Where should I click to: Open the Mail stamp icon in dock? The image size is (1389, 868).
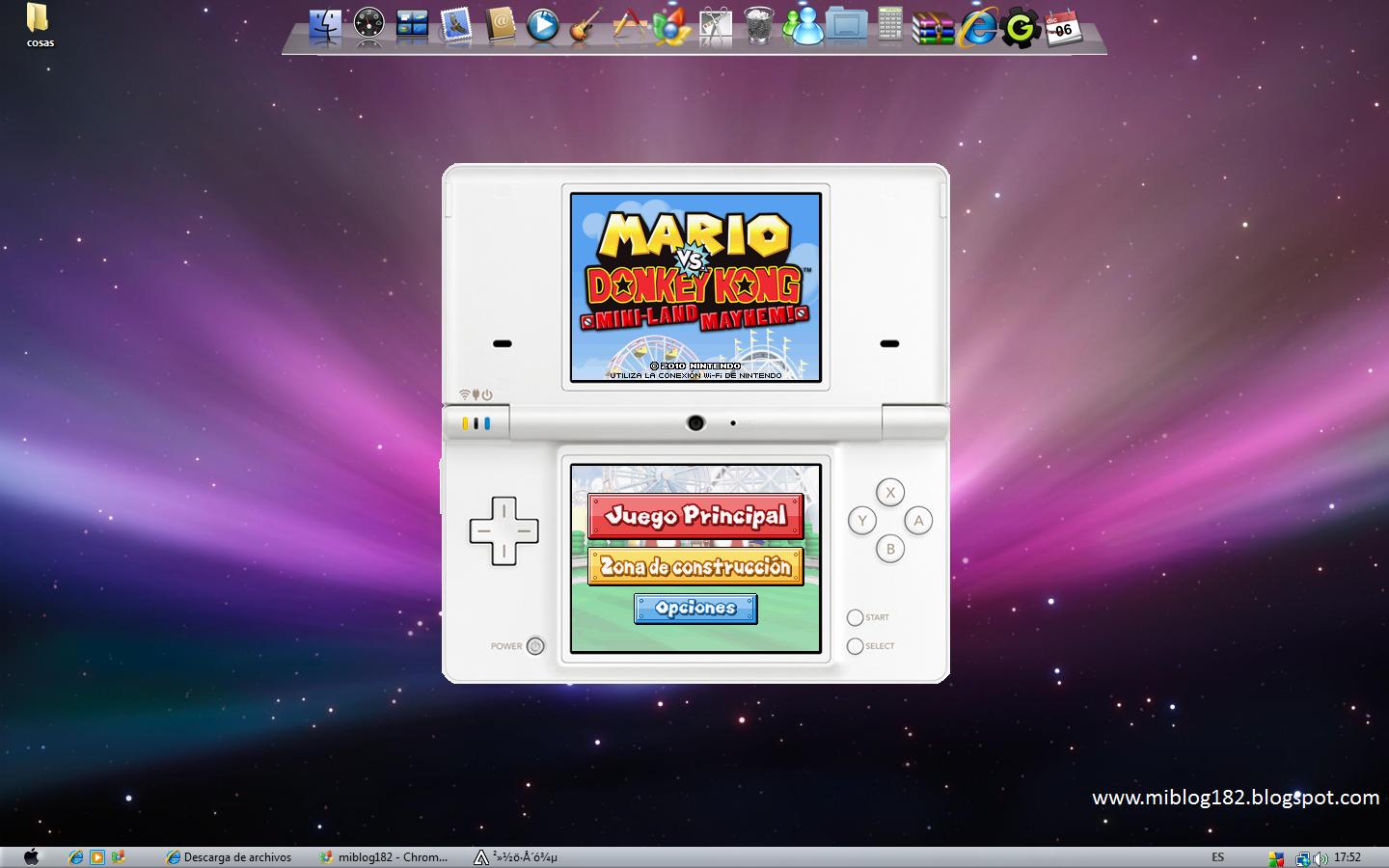(455, 25)
